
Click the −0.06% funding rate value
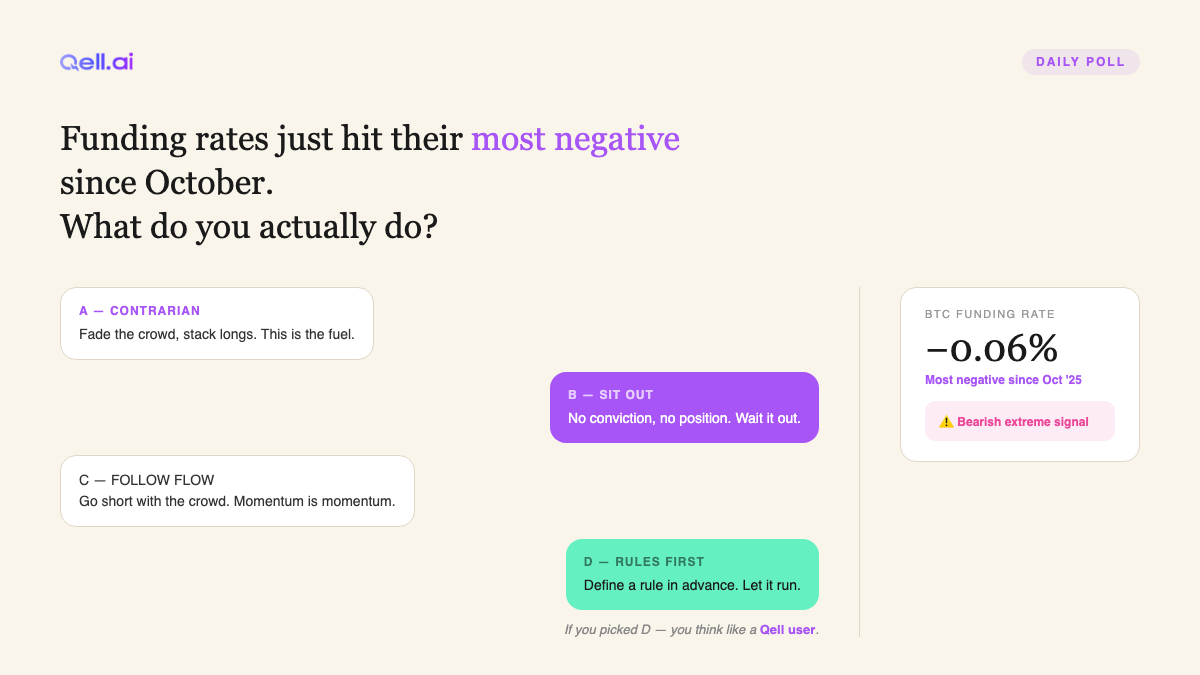tap(991, 348)
